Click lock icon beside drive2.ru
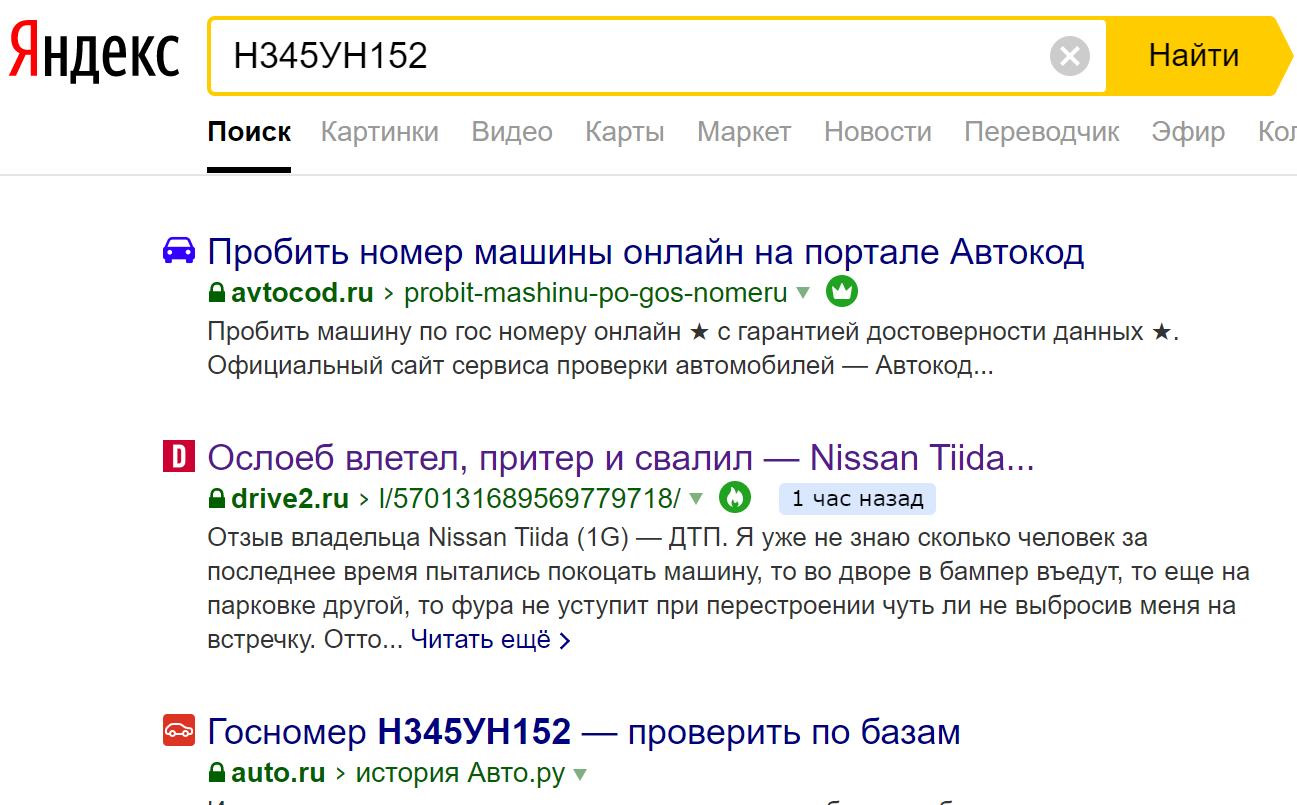This screenshot has width=1297, height=805. (x=216, y=498)
